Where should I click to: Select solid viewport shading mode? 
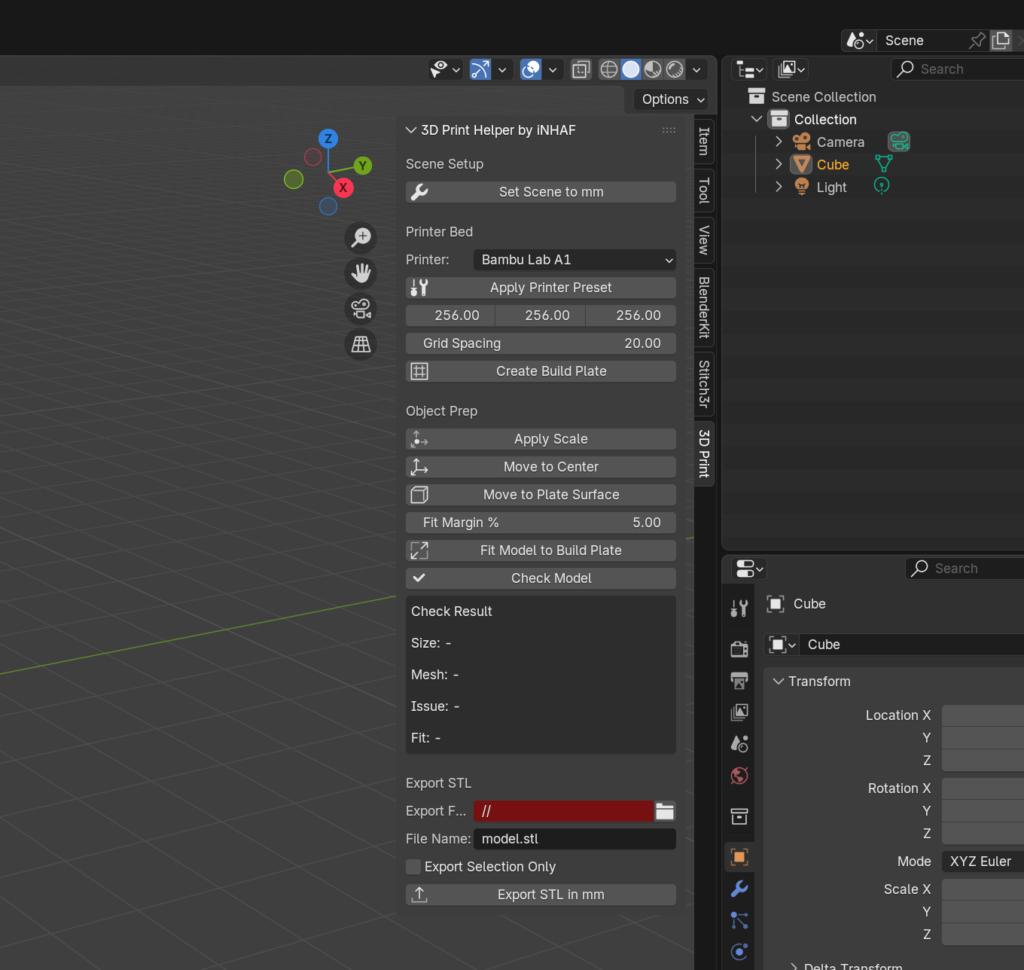[631, 69]
